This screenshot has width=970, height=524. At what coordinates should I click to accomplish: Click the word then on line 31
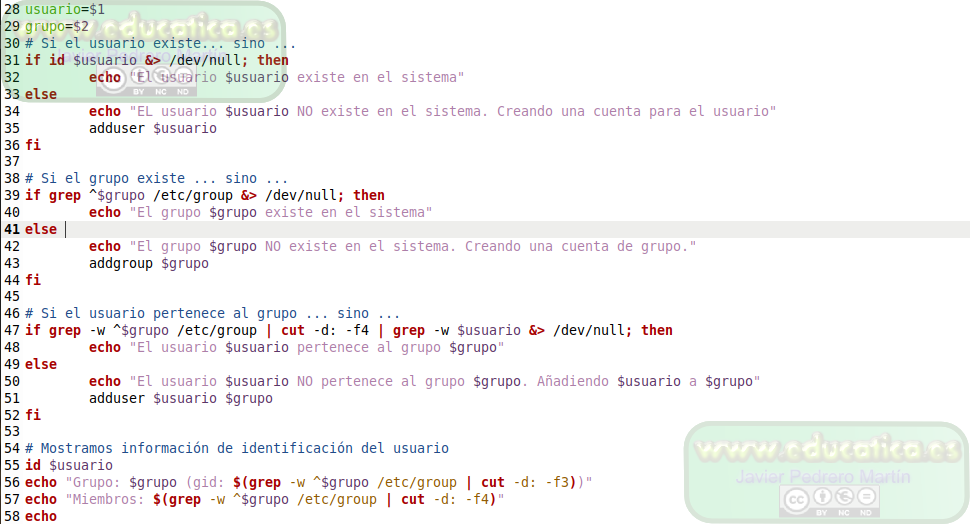(x=273, y=60)
